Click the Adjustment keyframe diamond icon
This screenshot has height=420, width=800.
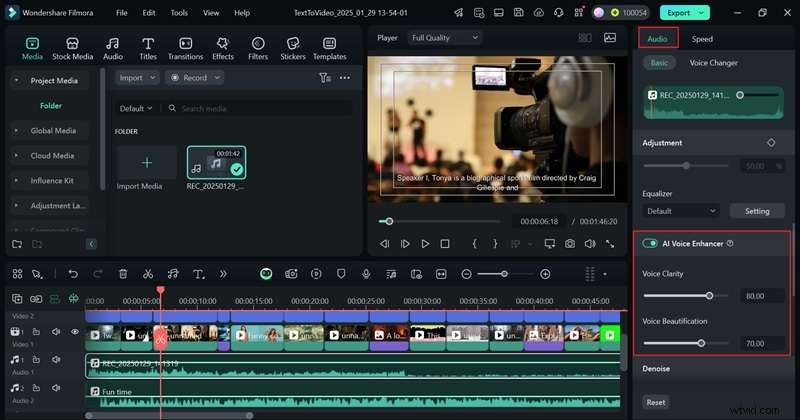point(771,143)
